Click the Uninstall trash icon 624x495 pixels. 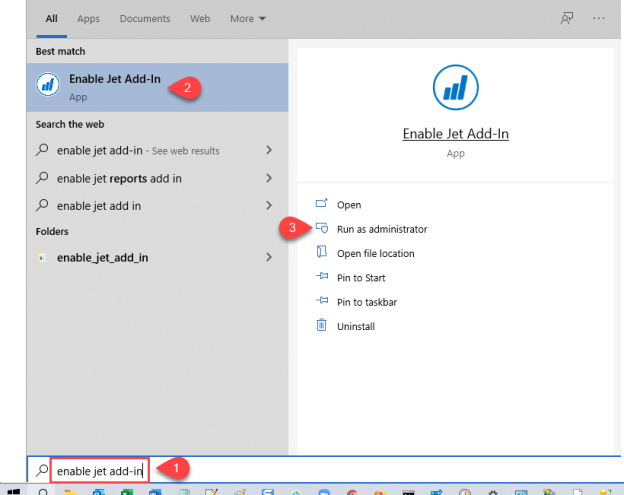pyautogui.click(x=322, y=325)
